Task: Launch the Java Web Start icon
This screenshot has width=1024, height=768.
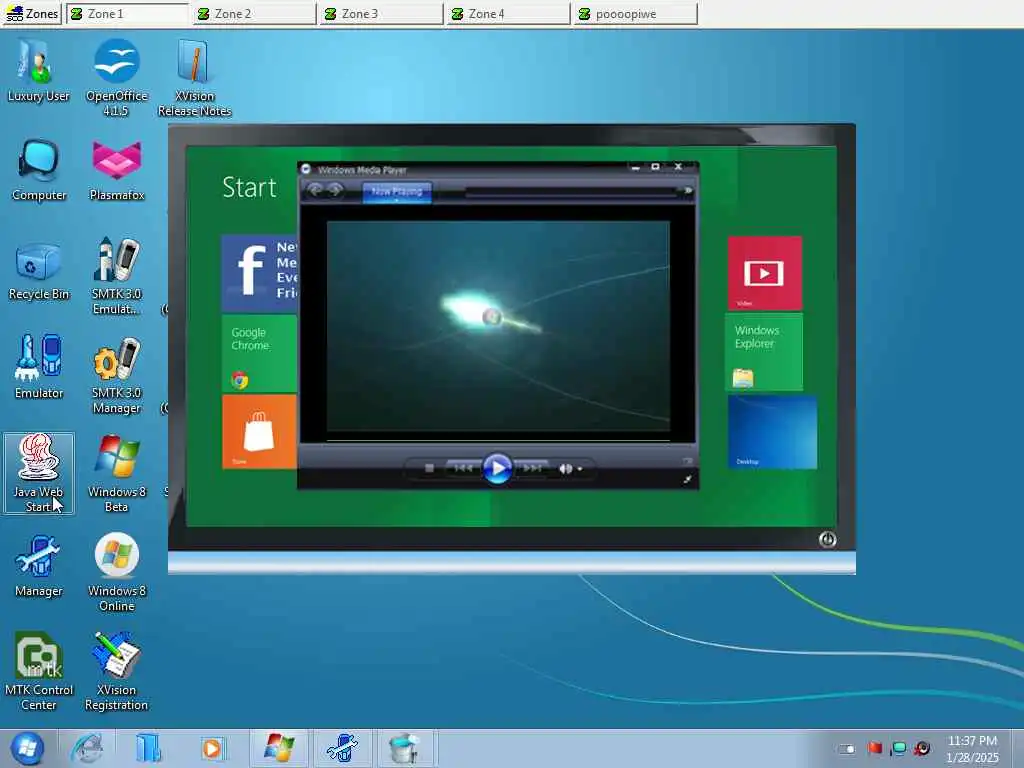Action: pos(39,473)
